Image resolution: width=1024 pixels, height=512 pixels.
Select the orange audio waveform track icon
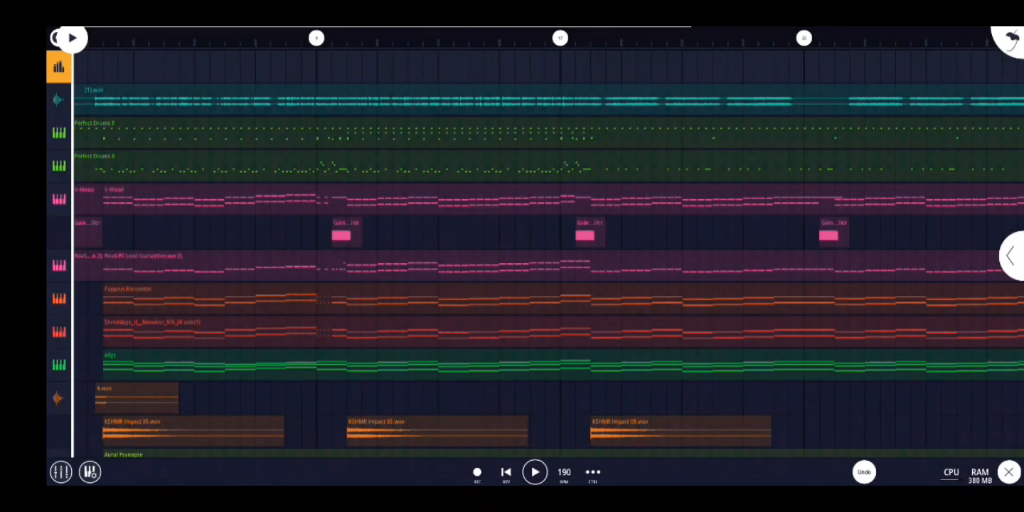point(59,398)
